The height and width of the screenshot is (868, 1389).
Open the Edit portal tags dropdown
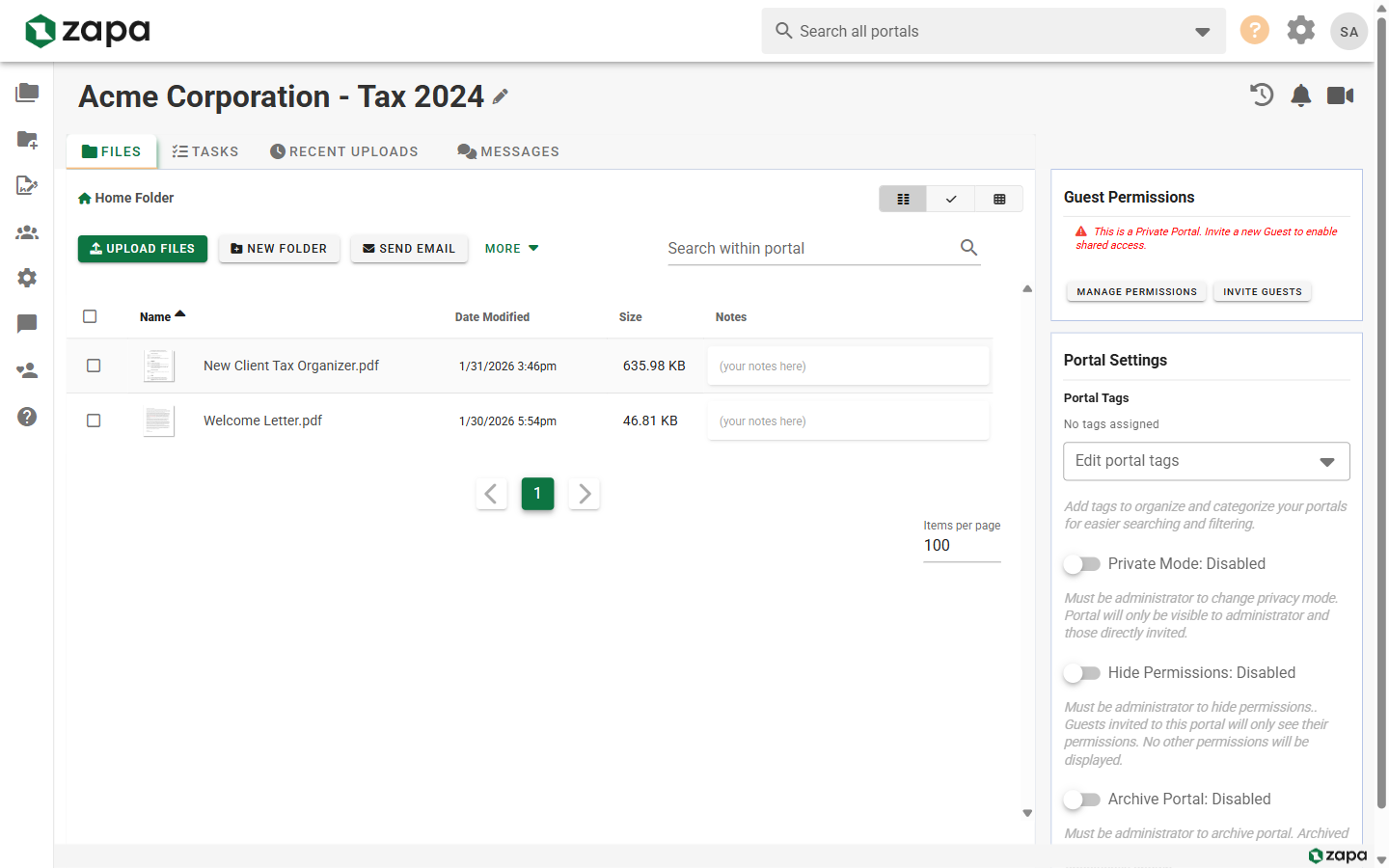point(1206,461)
